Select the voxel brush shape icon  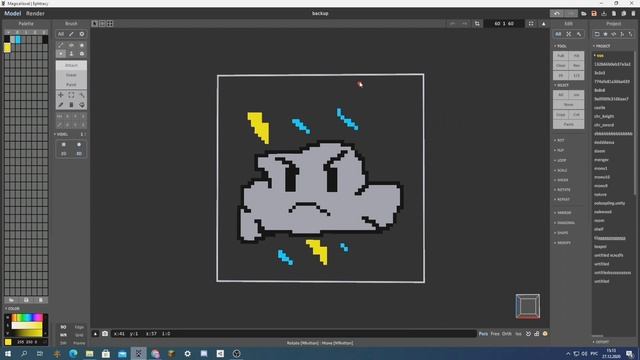point(61,54)
